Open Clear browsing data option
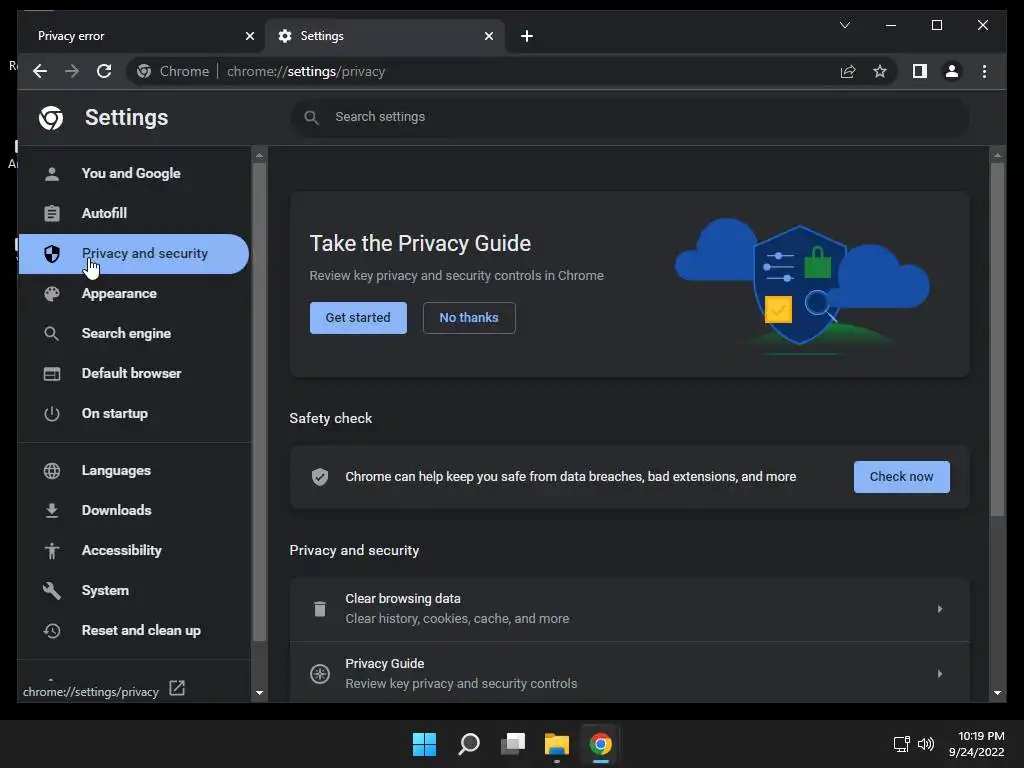This screenshot has width=1024, height=768. point(630,609)
